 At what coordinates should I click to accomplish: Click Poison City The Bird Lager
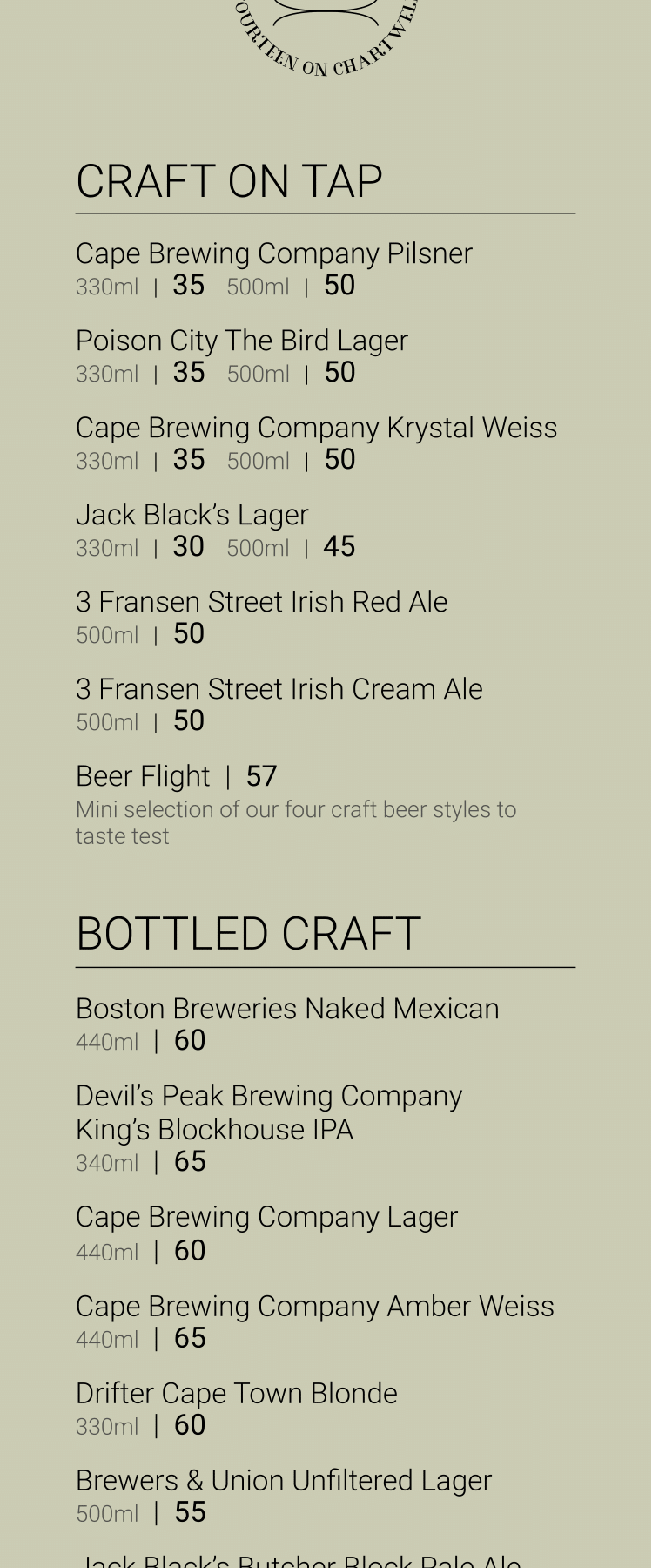tap(241, 341)
